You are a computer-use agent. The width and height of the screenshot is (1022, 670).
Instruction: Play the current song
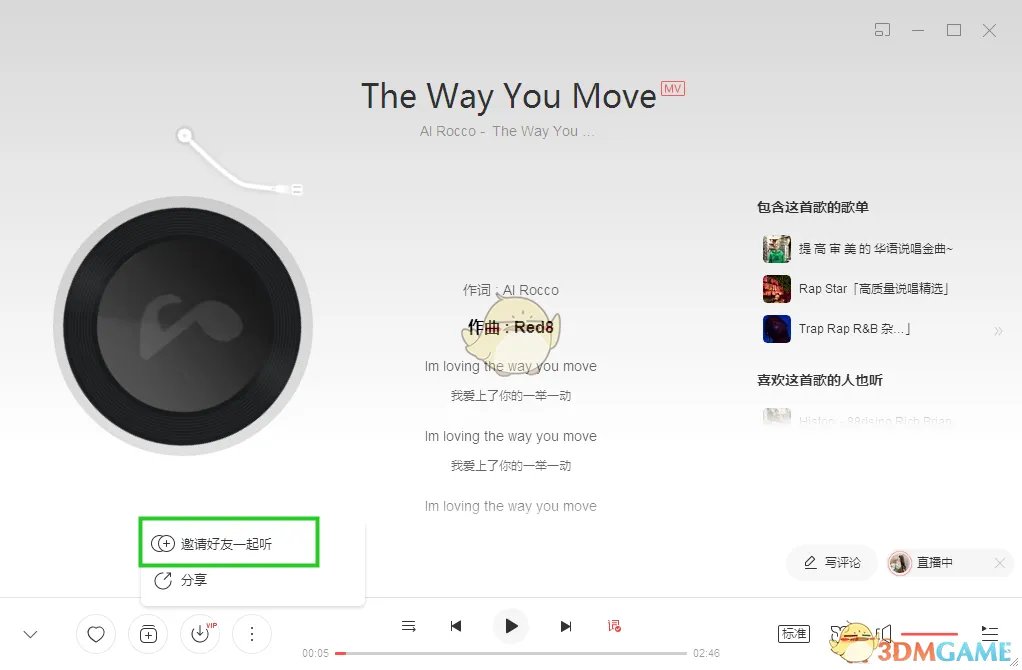pyautogui.click(x=511, y=626)
